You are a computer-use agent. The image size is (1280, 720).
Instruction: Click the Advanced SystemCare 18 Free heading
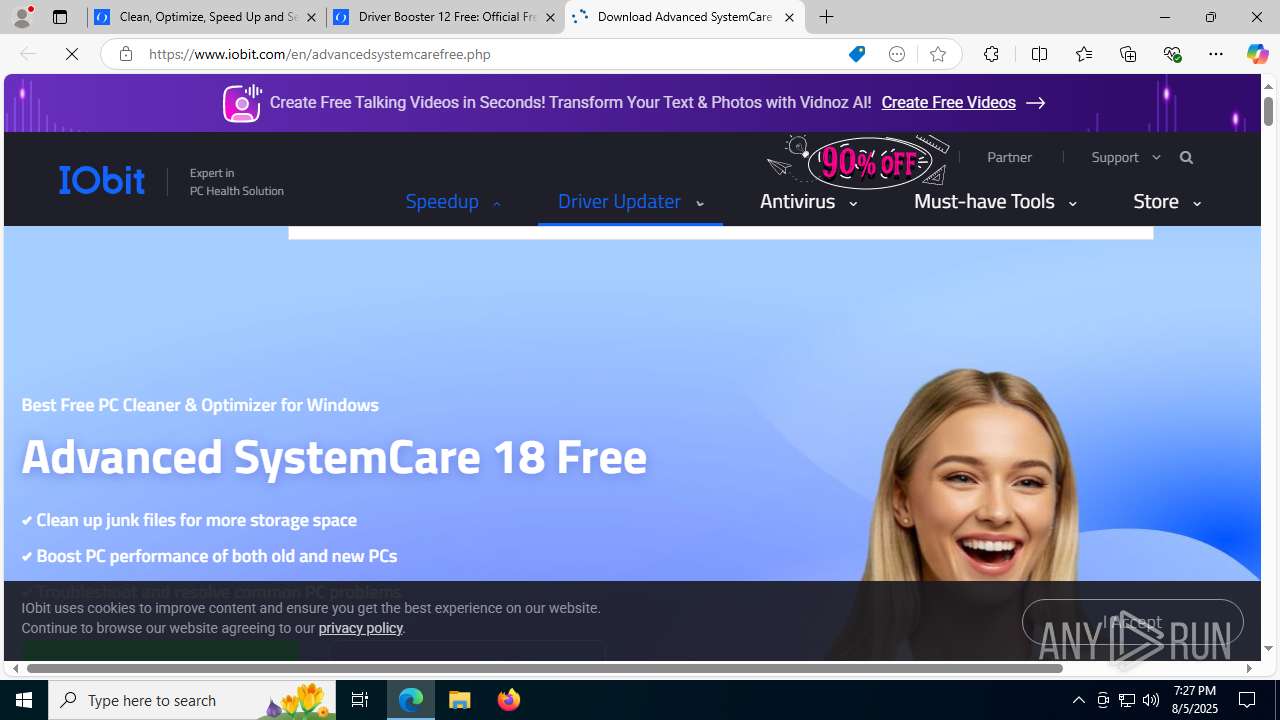click(x=334, y=456)
